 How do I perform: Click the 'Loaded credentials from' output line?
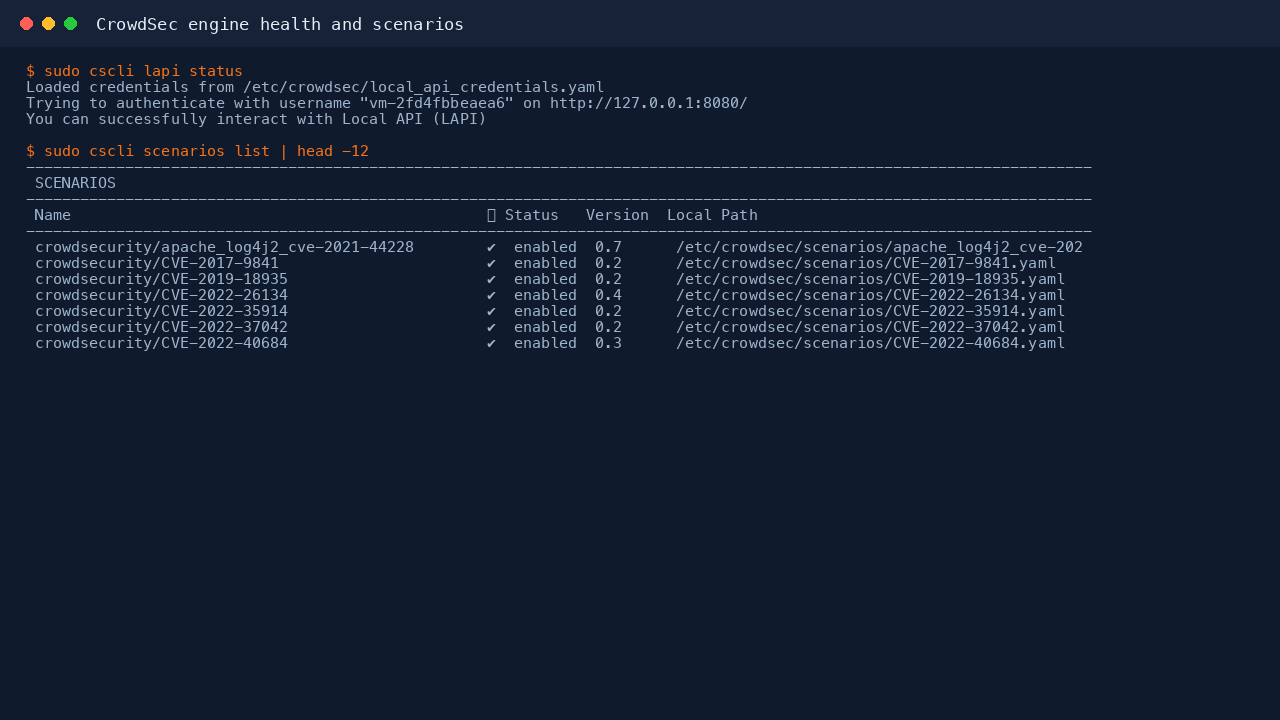(x=315, y=87)
